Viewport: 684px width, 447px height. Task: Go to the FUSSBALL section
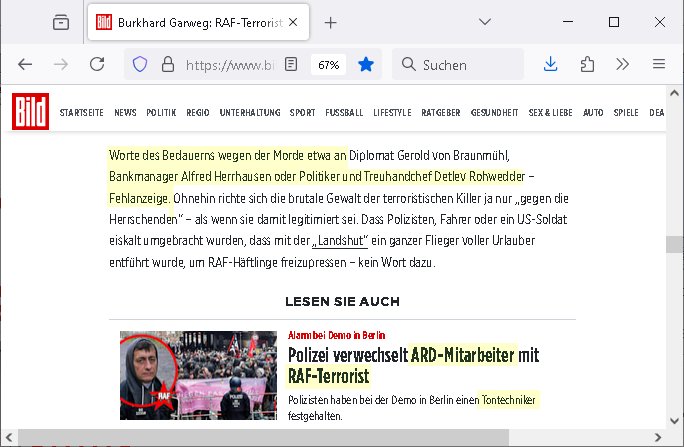pyautogui.click(x=344, y=113)
